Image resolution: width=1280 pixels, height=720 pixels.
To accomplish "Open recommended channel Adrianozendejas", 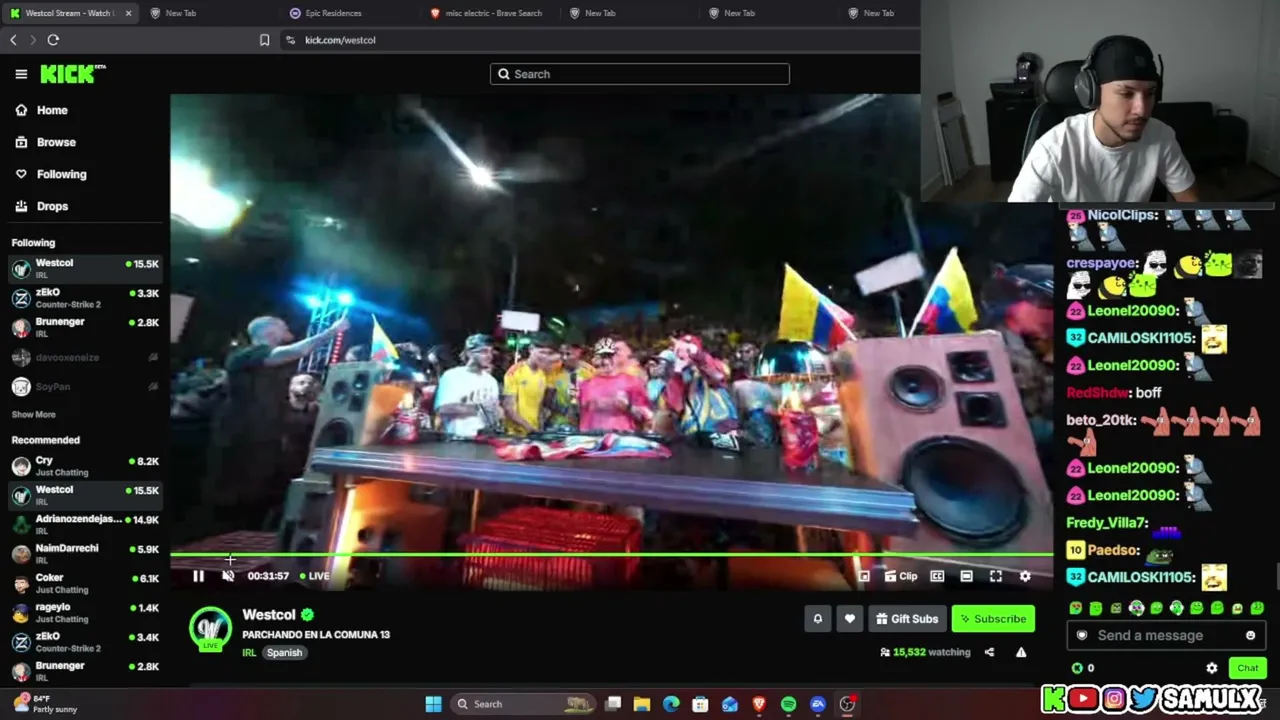I will coord(85,524).
